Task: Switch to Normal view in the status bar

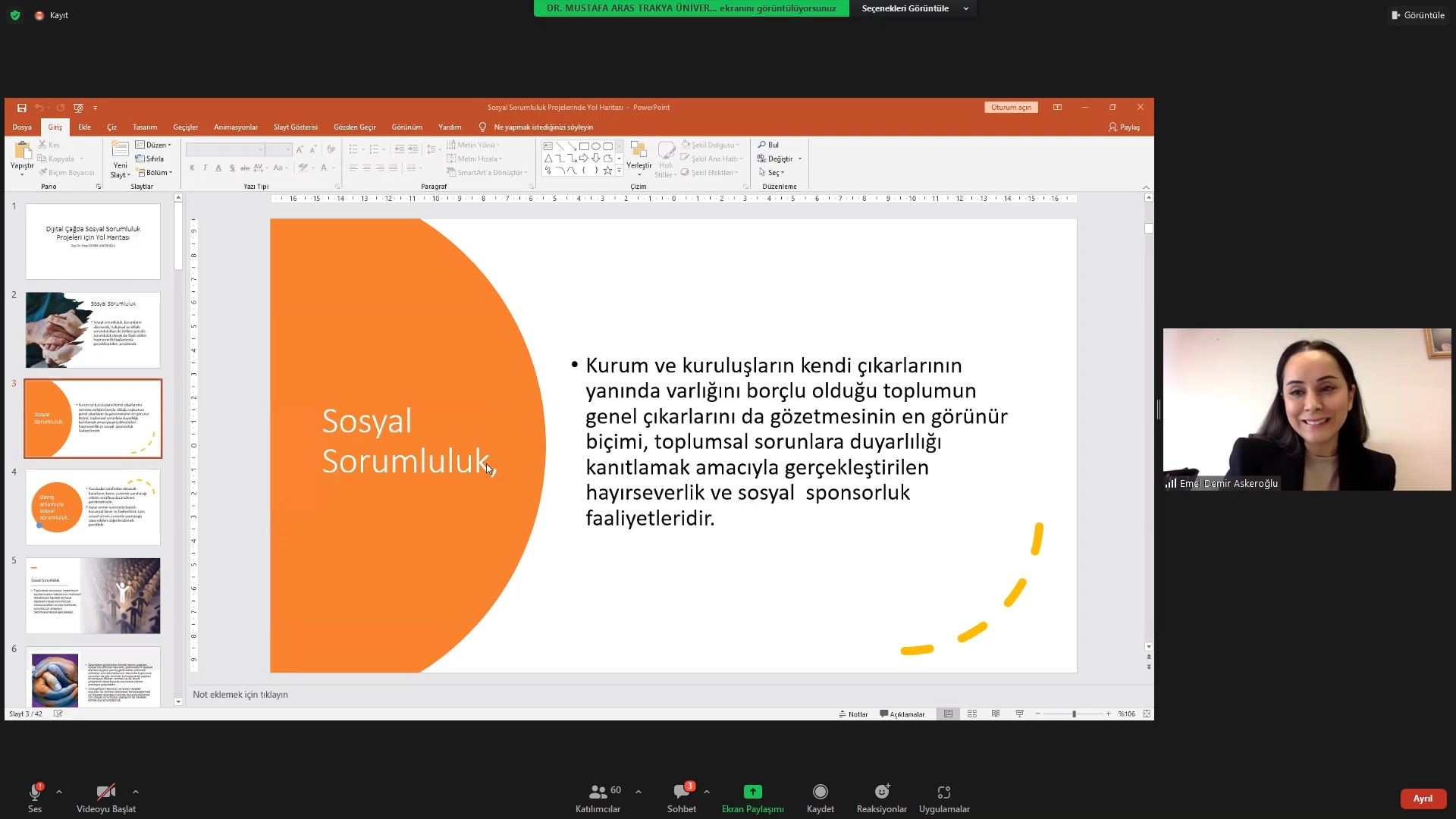Action: (x=948, y=714)
